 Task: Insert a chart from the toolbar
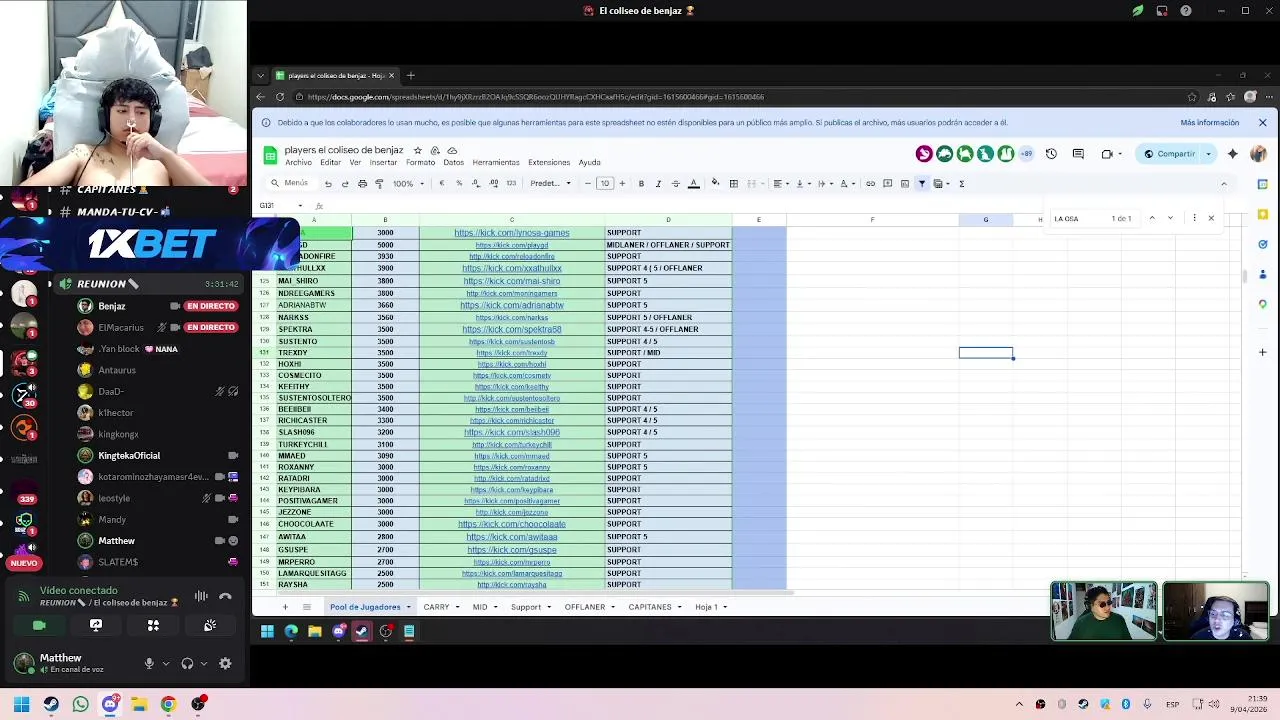pyautogui.click(x=904, y=184)
